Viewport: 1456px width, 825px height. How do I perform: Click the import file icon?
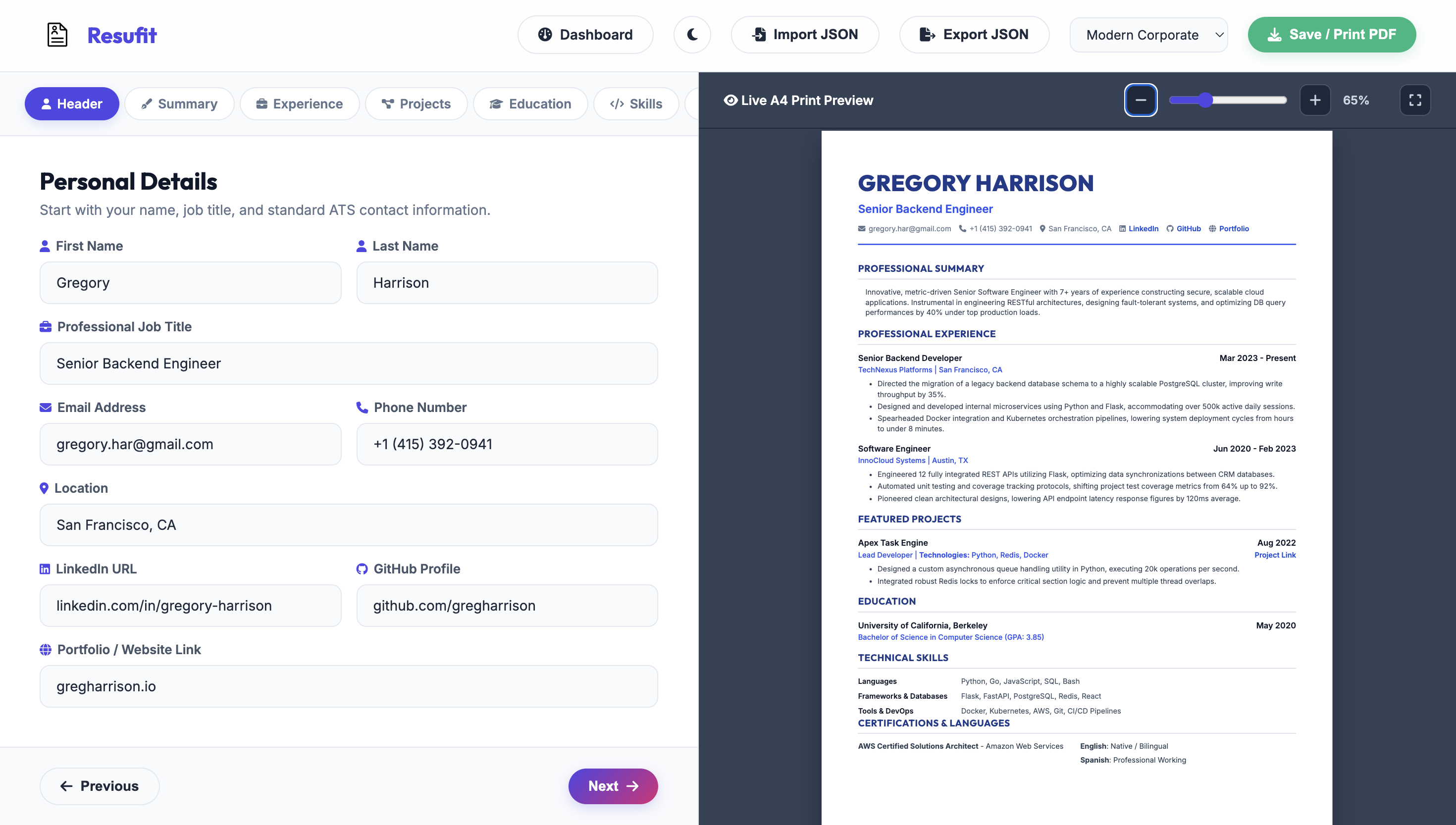(759, 35)
